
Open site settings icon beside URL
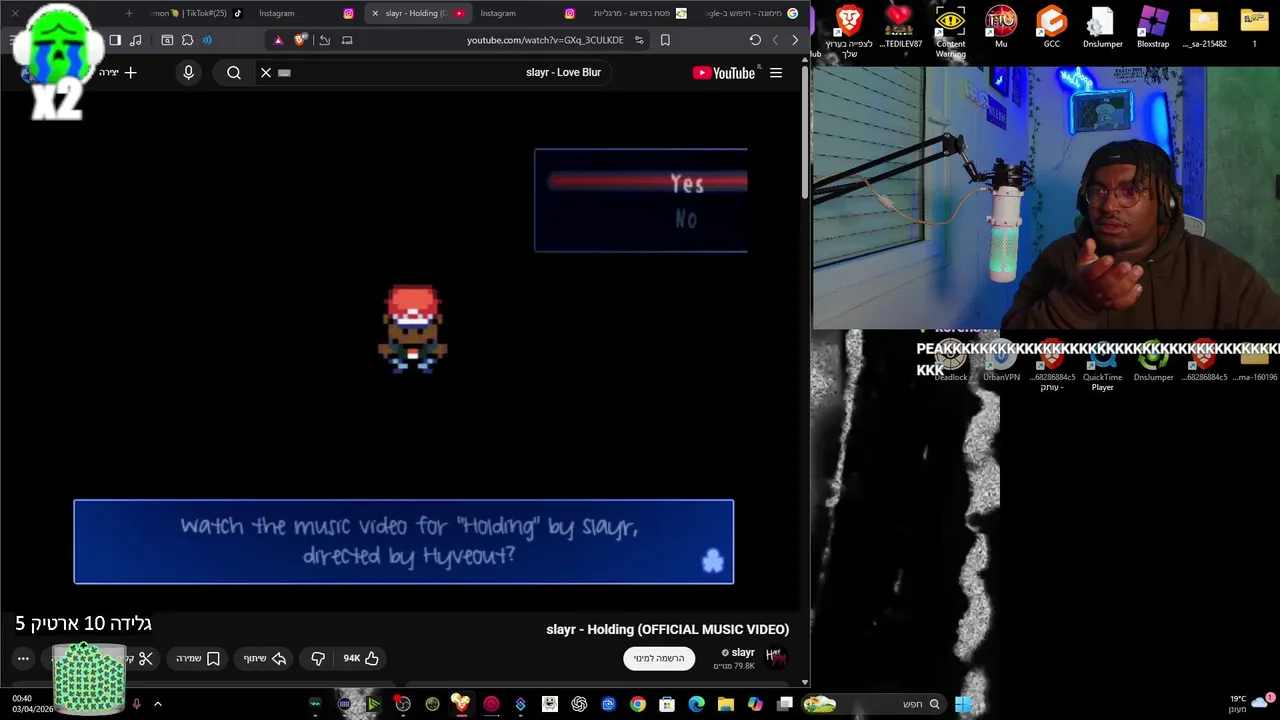coord(639,40)
